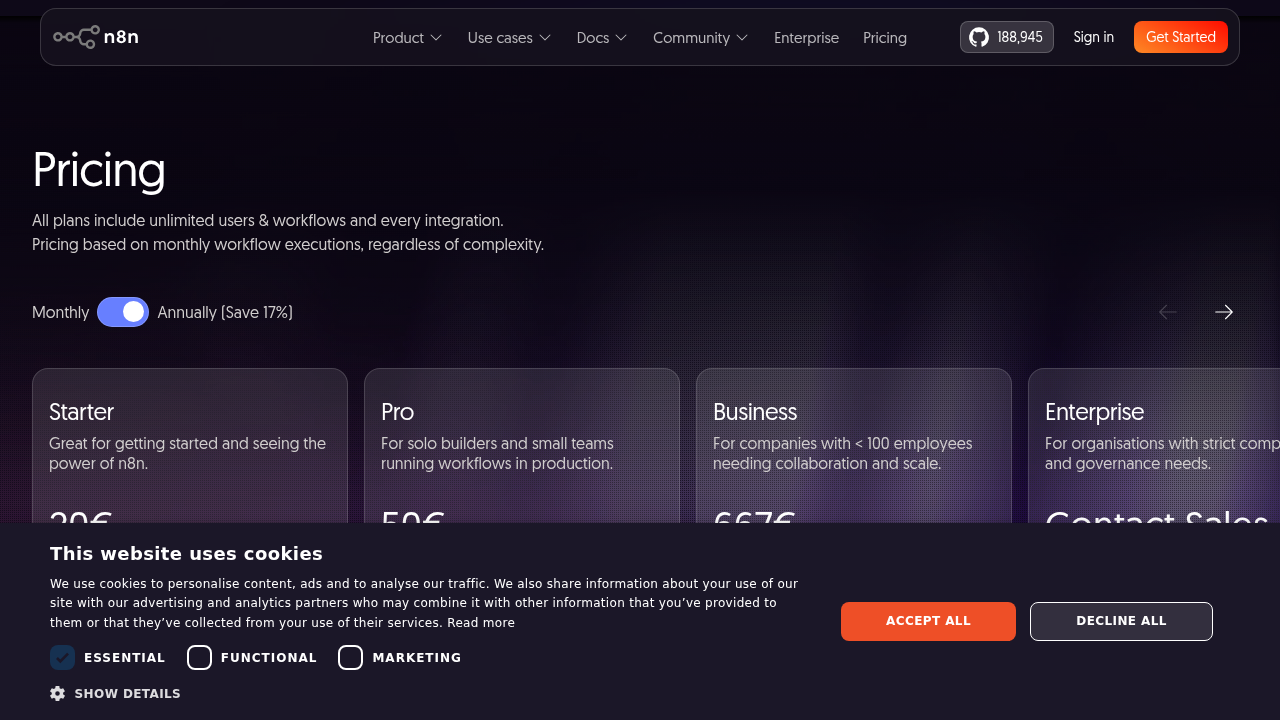Expand the Docs menu
This screenshot has width=1280, height=720.
602,38
